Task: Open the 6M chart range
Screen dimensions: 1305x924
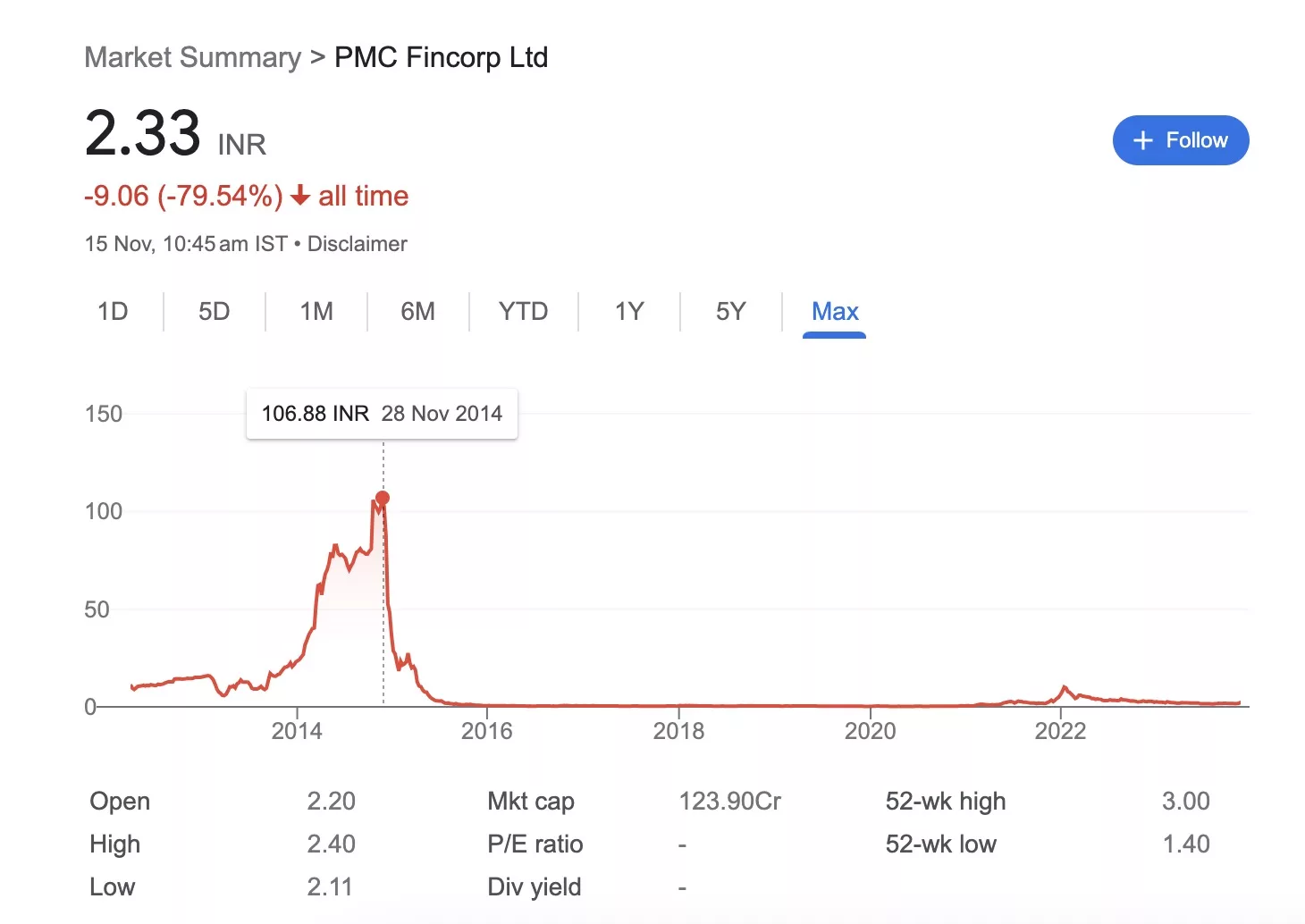Action: (x=417, y=311)
